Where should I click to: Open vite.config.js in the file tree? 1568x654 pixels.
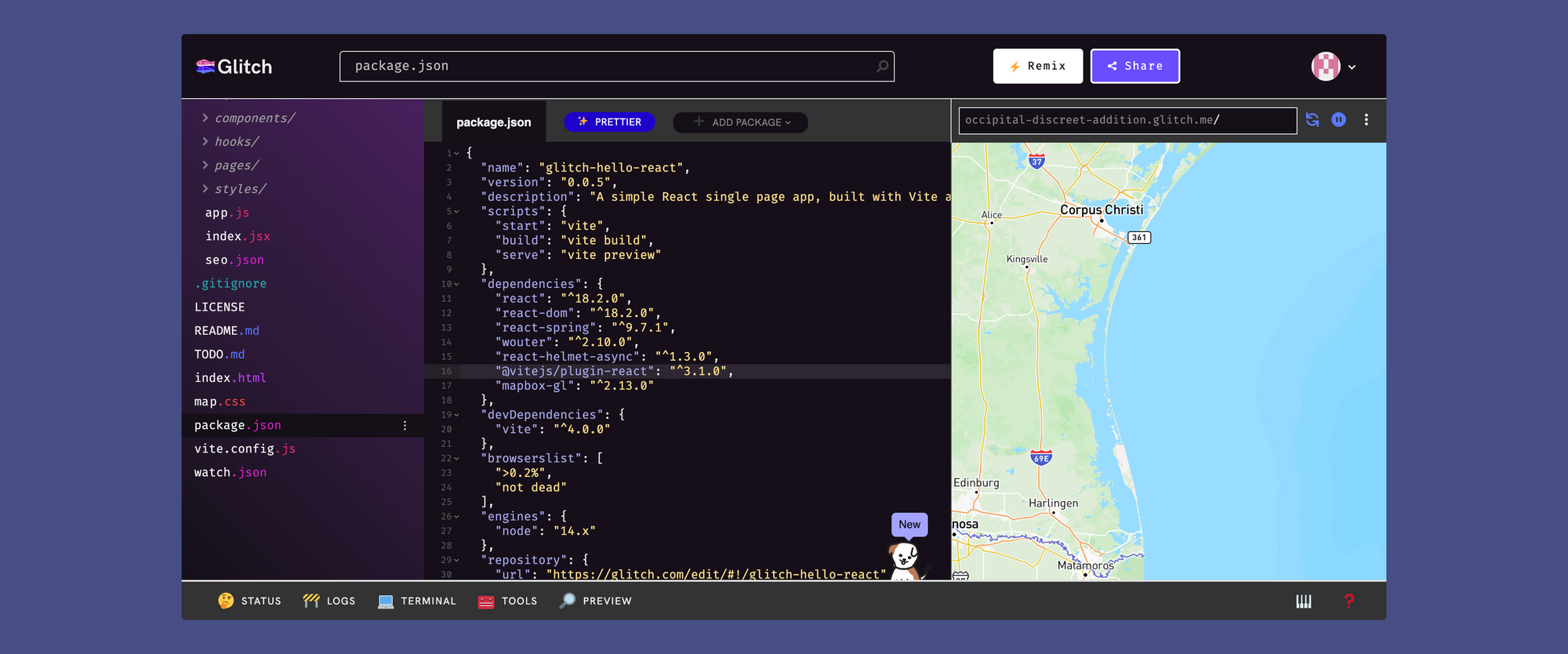(245, 449)
